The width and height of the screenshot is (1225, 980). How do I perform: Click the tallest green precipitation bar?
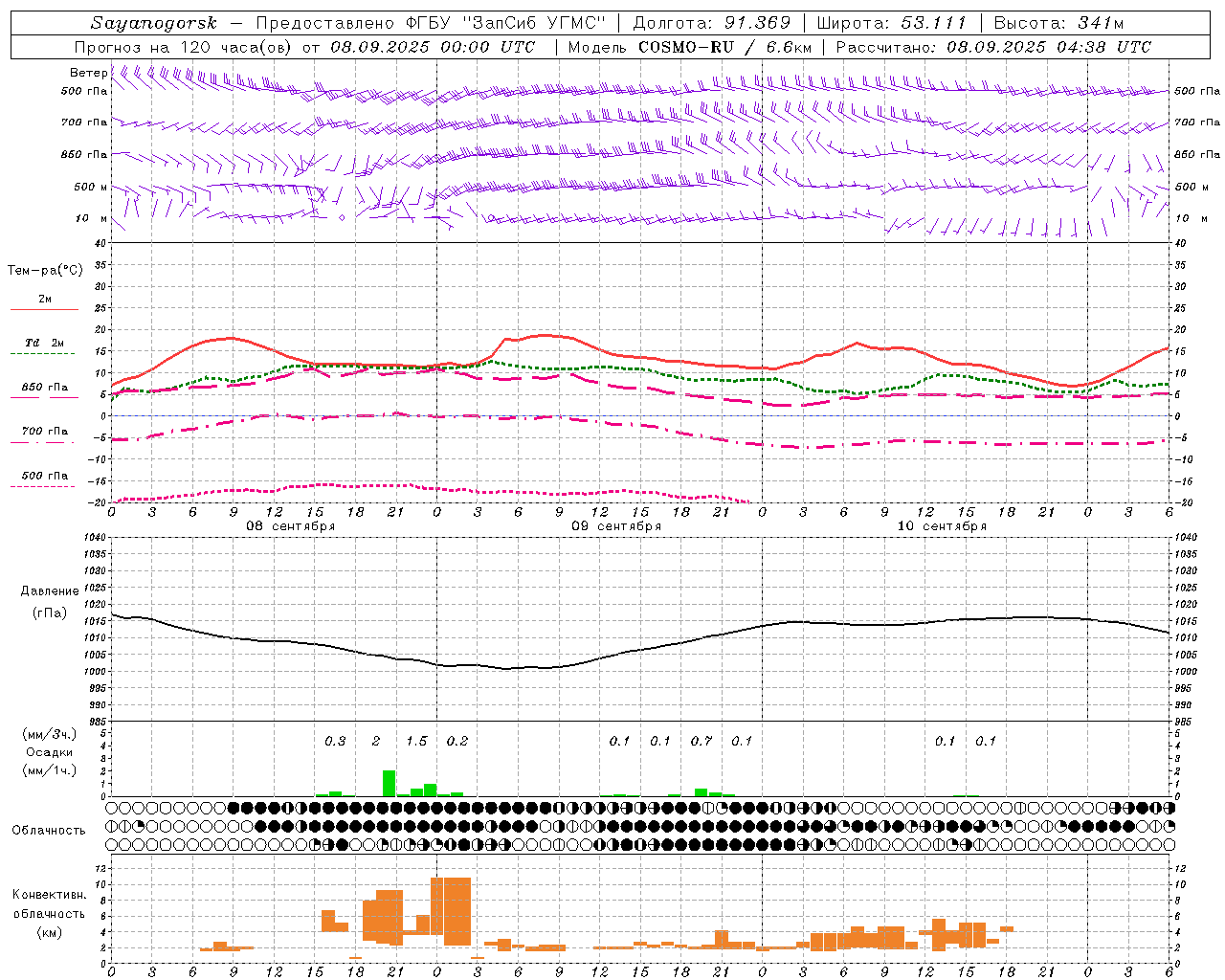pos(389,784)
